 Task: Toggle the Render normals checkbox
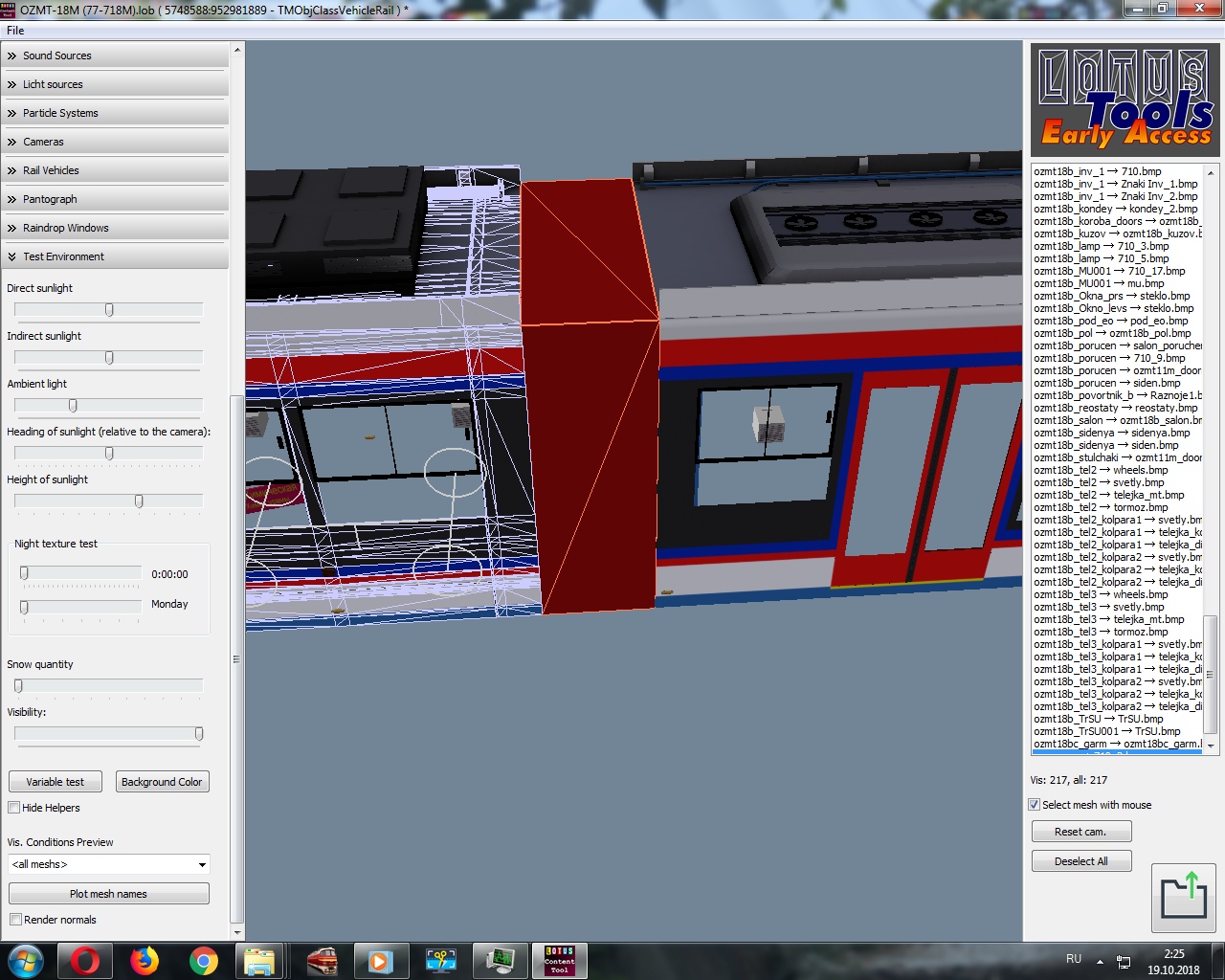tap(15, 920)
